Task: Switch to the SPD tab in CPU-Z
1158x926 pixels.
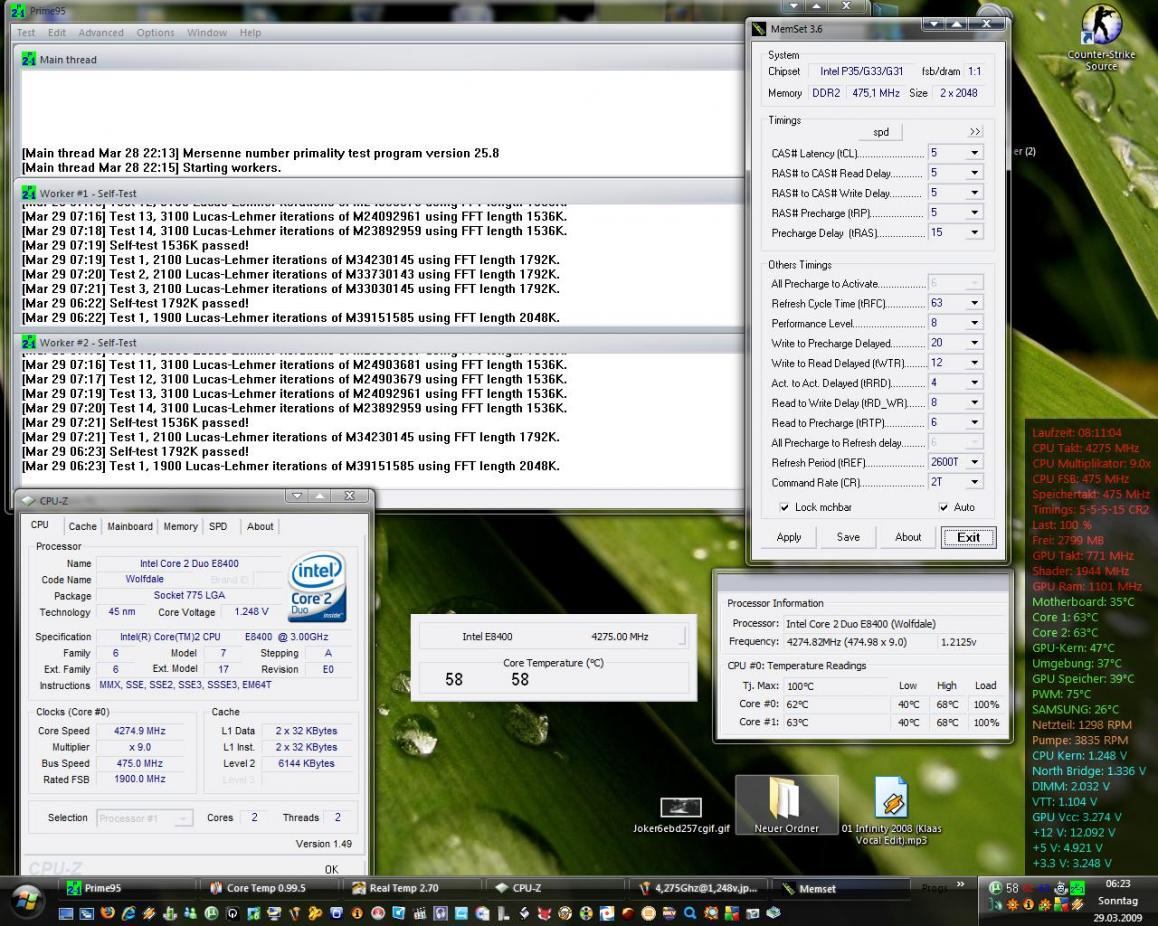Action: pos(218,527)
